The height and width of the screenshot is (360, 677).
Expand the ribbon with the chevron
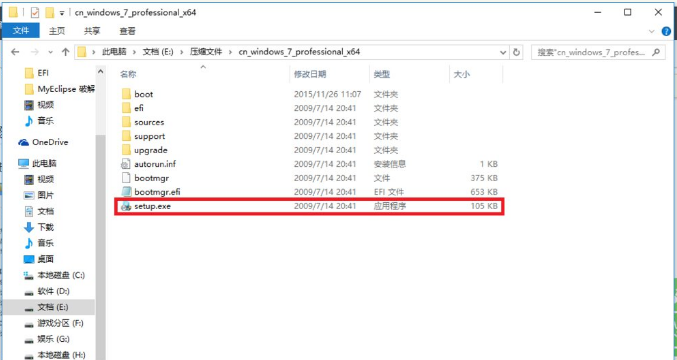[652, 32]
